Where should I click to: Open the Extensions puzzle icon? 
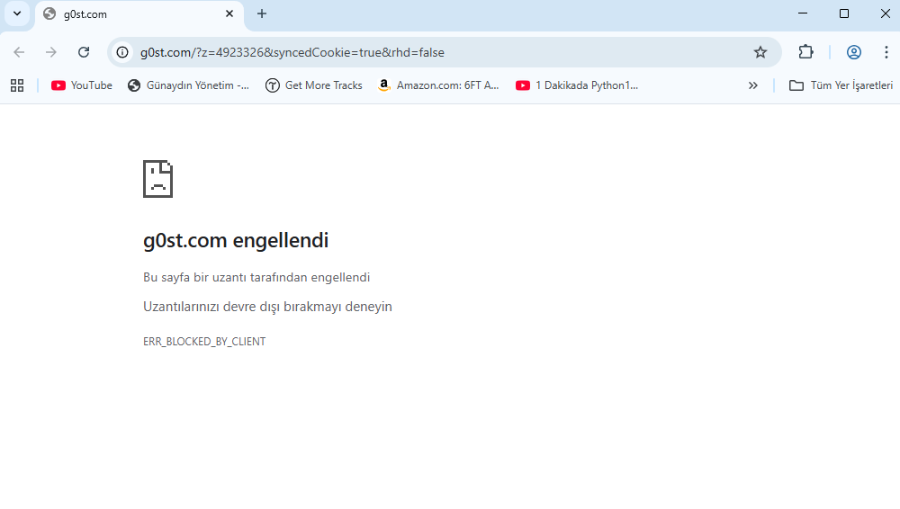click(806, 52)
